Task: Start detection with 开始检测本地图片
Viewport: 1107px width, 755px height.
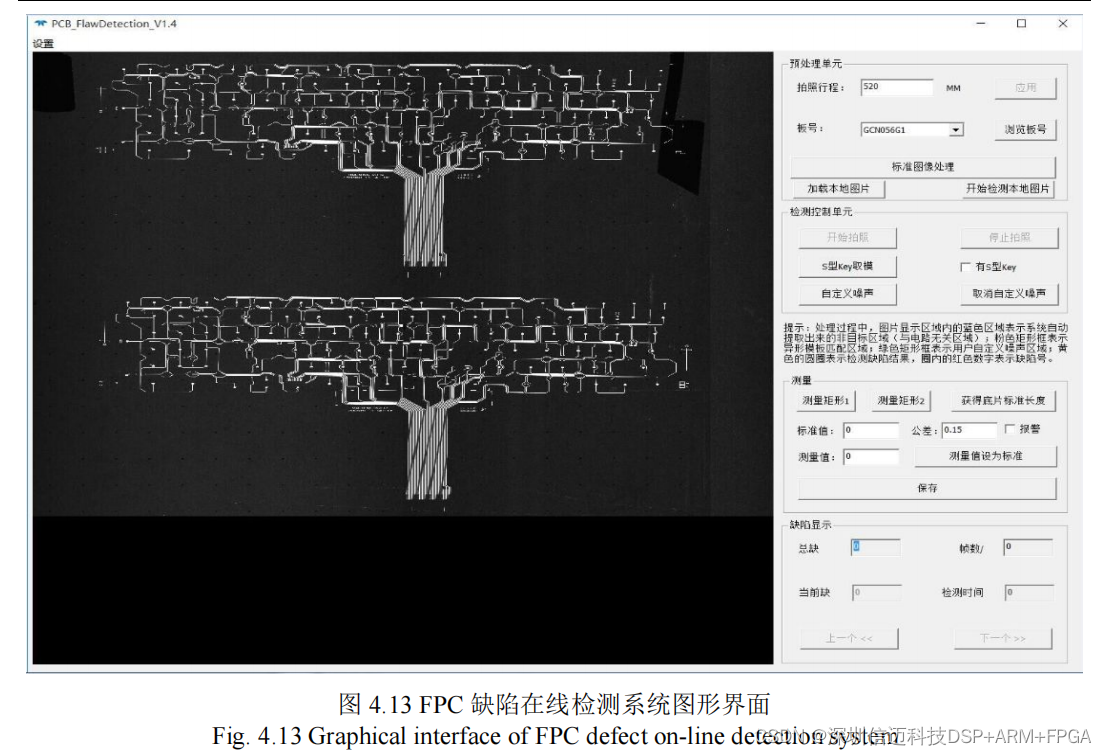Action: point(1008,189)
